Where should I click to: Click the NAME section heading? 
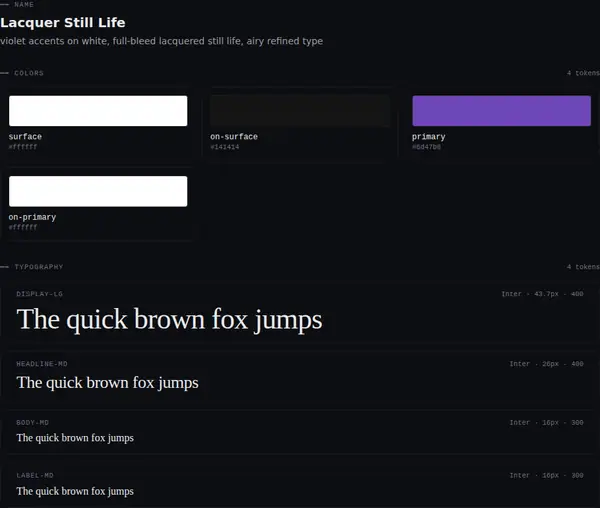[24, 5]
